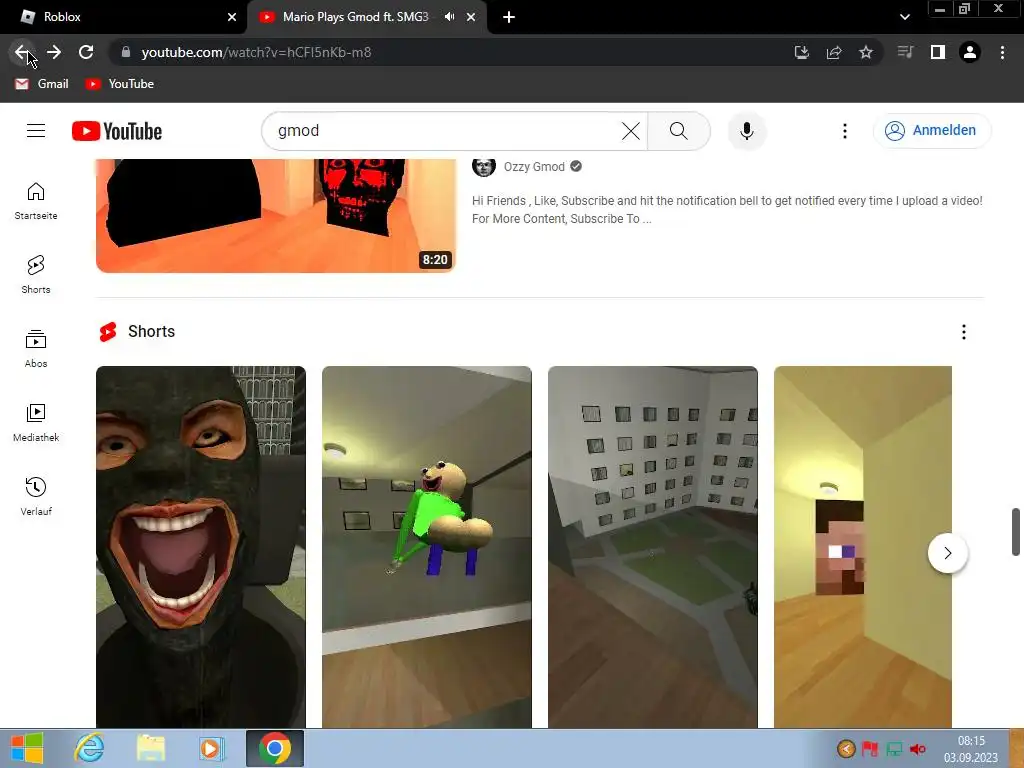Open the Chrome profile avatar
1024x768 pixels.
tap(970, 52)
